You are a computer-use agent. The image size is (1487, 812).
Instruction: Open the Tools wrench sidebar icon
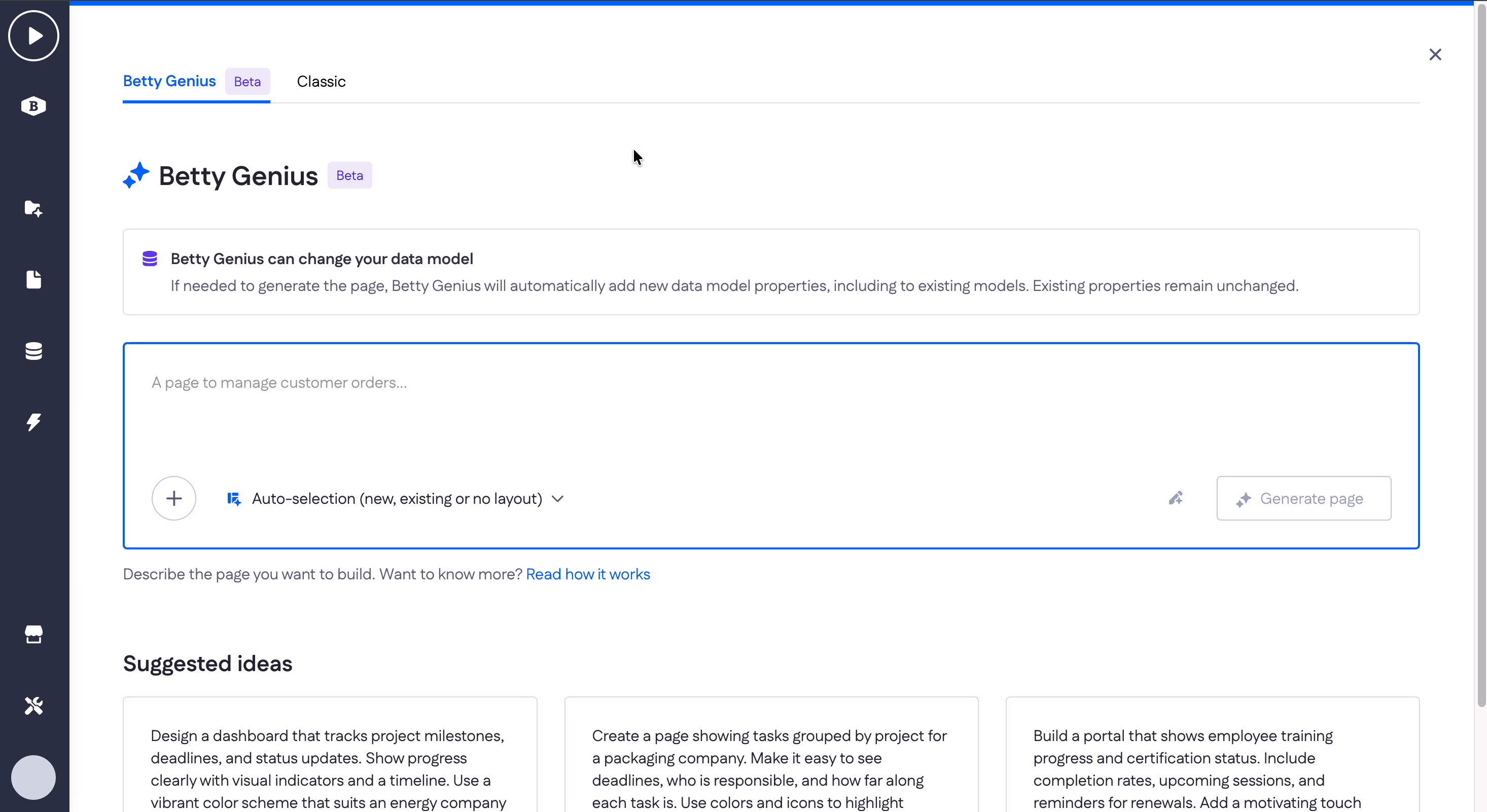(x=33, y=705)
